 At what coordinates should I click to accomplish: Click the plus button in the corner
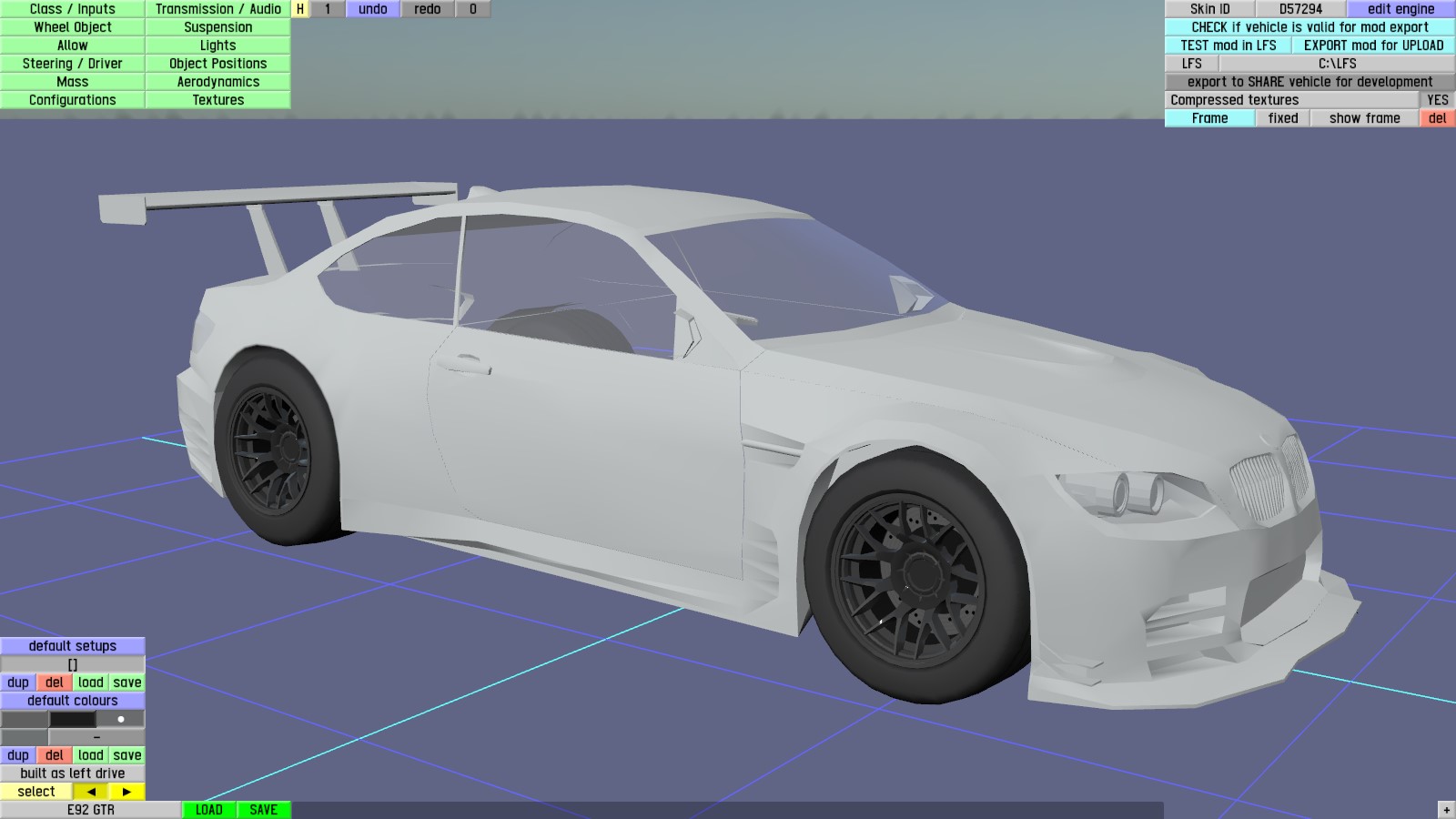(x=1447, y=810)
